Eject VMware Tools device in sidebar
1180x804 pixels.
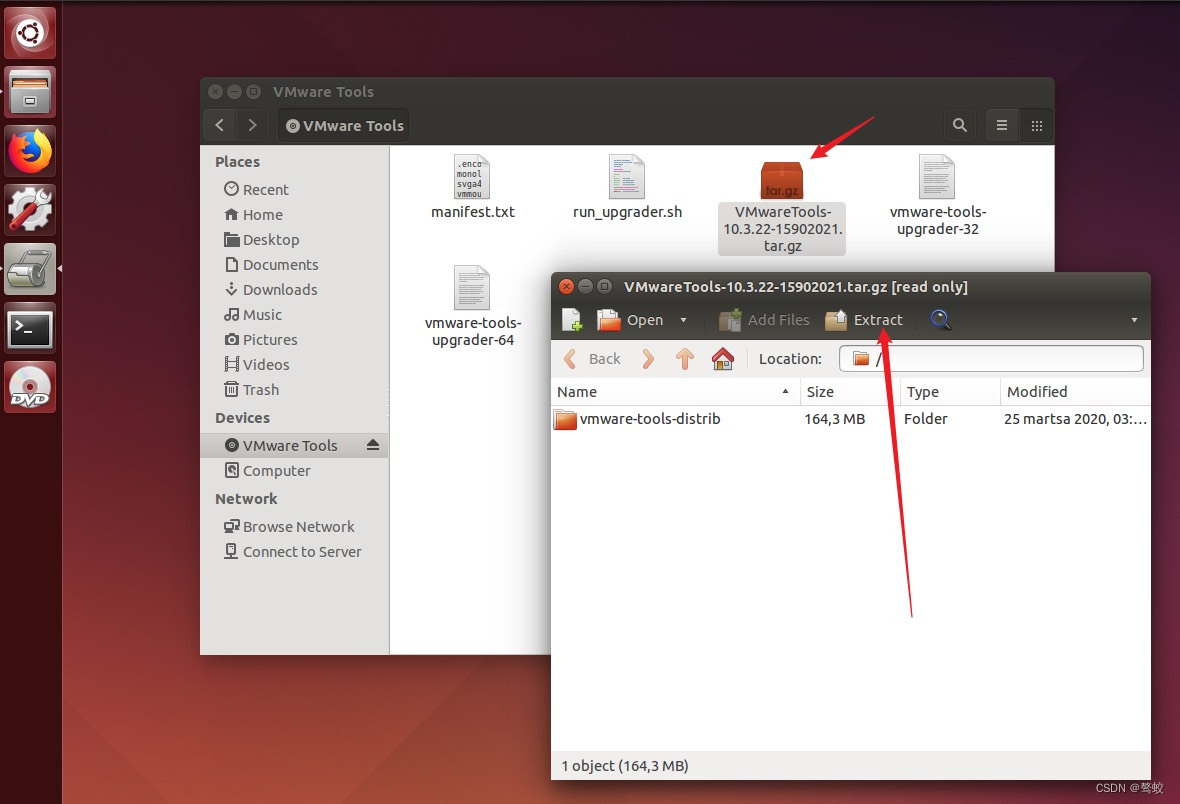coord(373,445)
